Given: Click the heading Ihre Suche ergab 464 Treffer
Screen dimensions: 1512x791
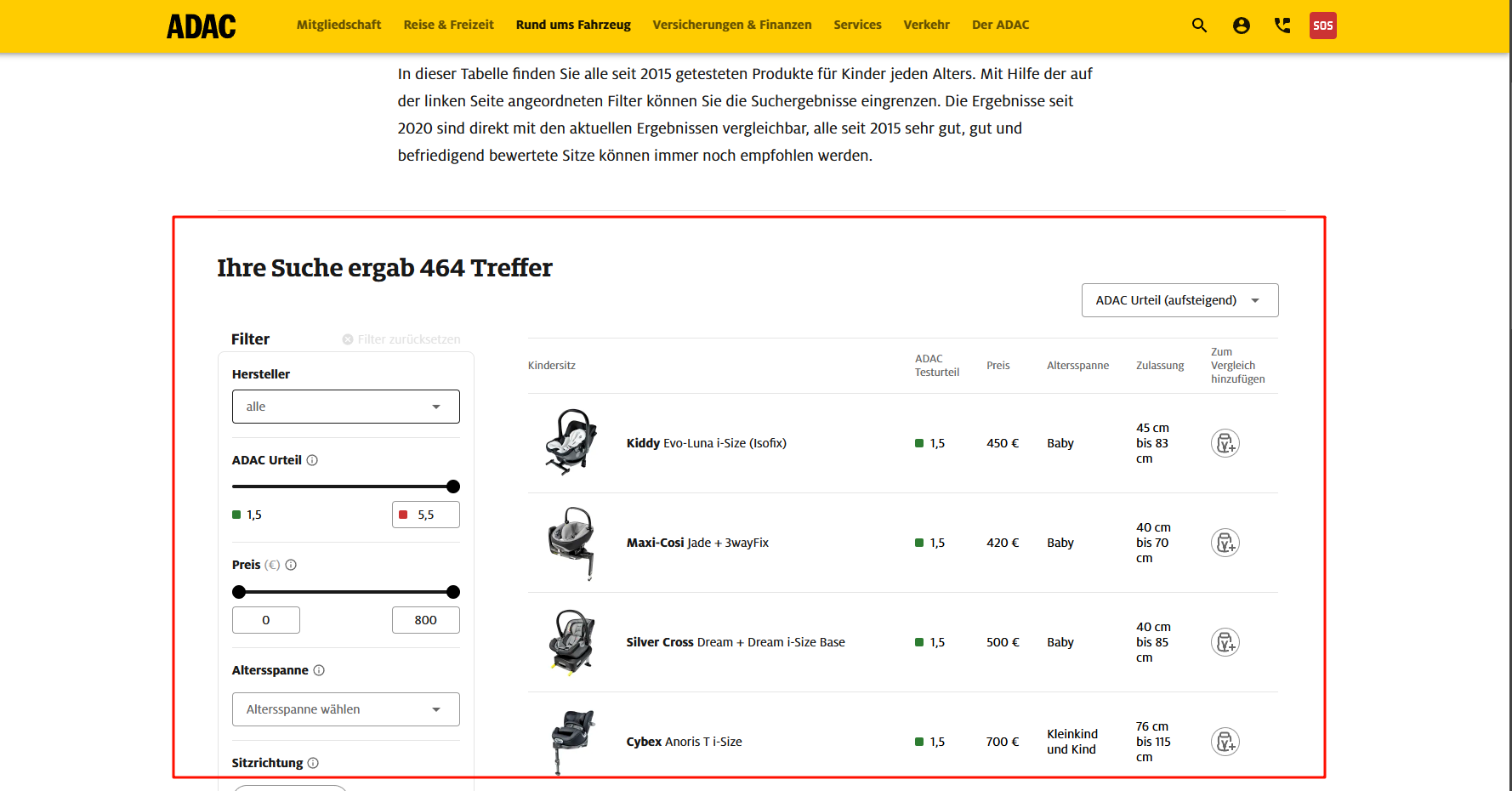Looking at the screenshot, I should click(x=384, y=268).
